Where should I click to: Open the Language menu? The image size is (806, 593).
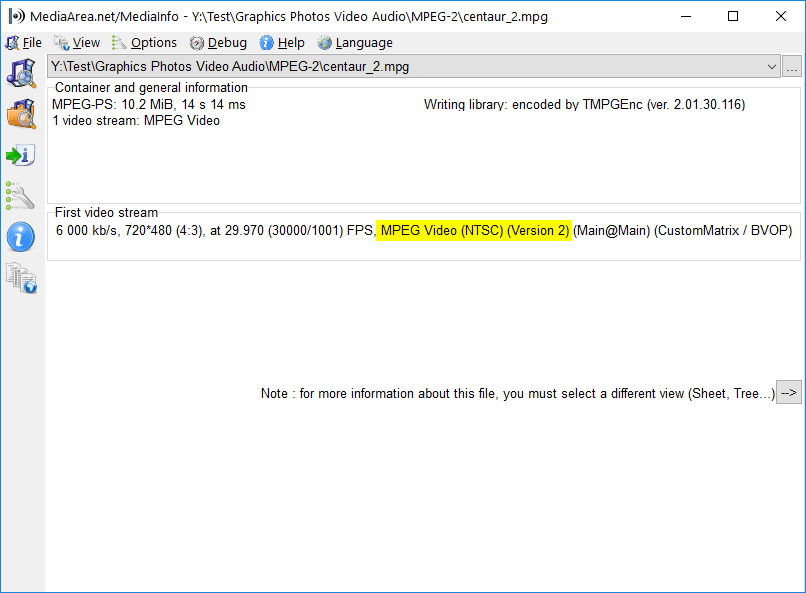(x=355, y=43)
